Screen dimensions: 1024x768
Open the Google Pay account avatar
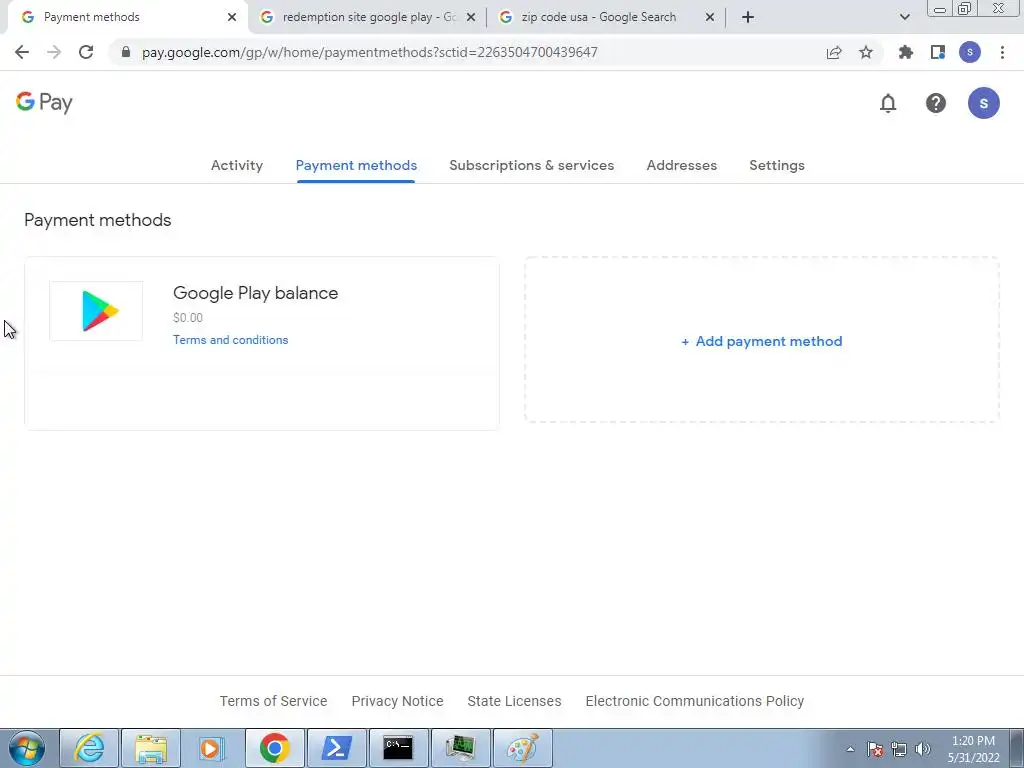click(x=983, y=103)
